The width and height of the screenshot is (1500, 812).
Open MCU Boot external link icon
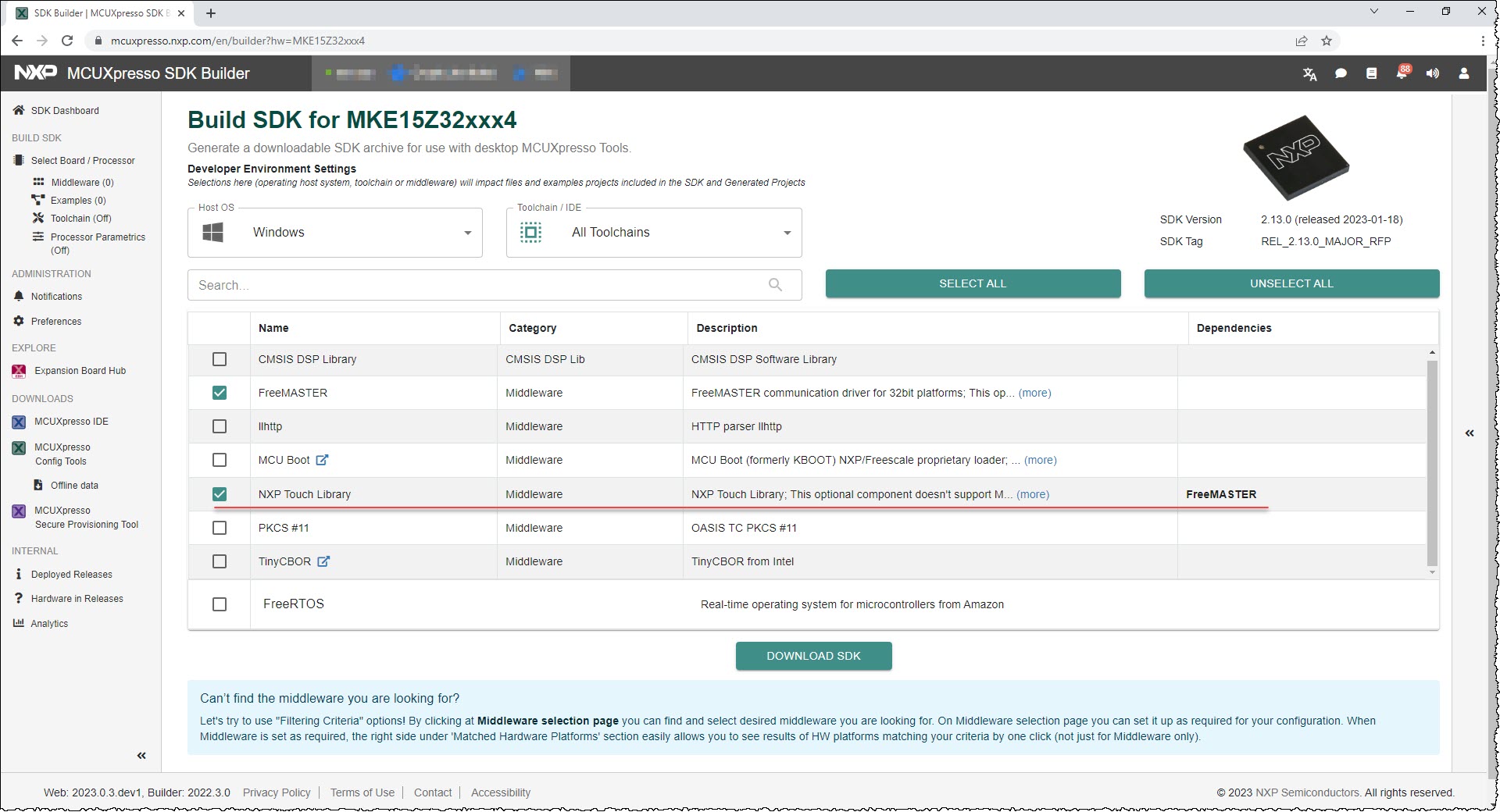(322, 460)
